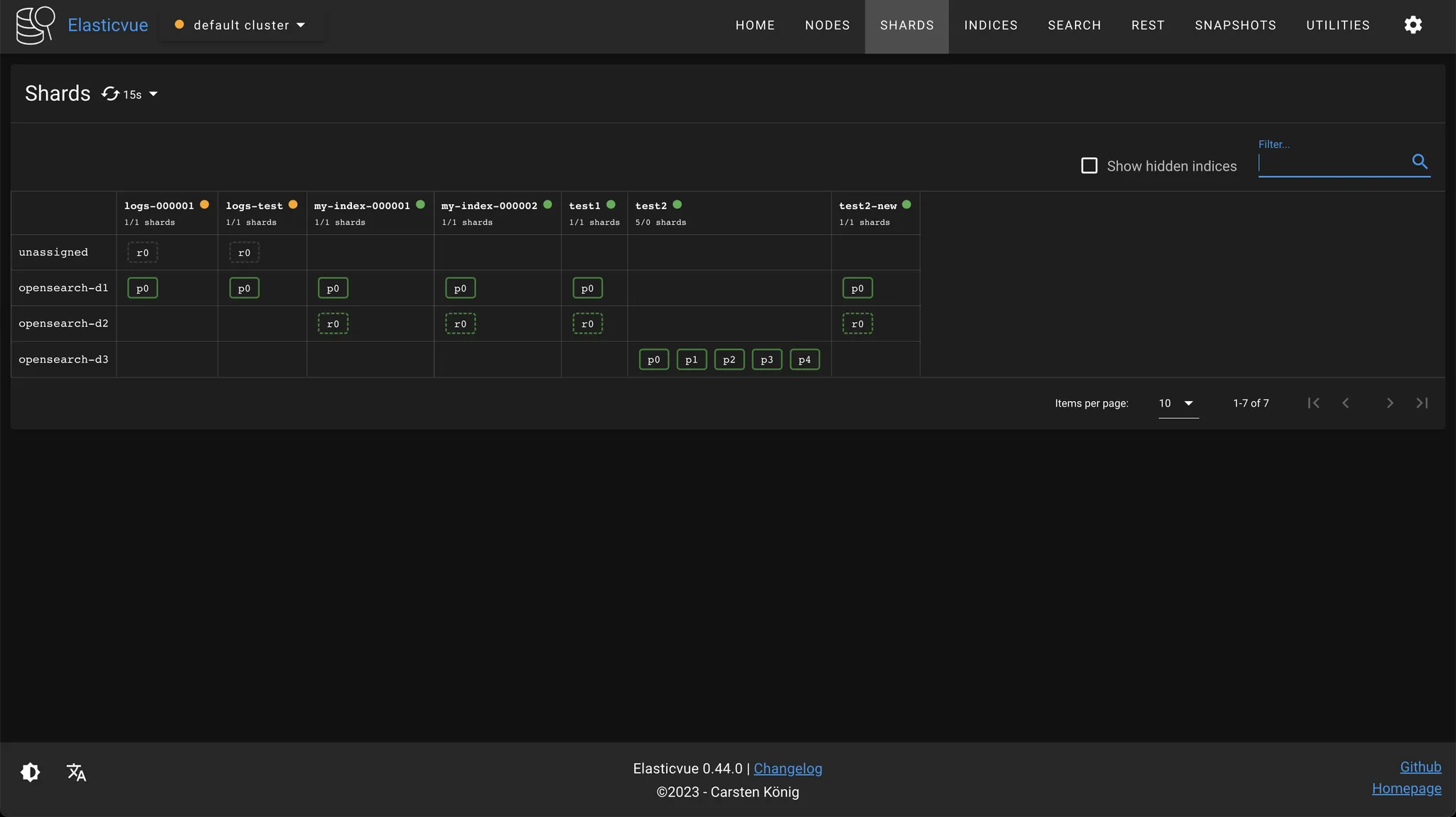Open the language translate icon
1456x817 pixels.
76,772
